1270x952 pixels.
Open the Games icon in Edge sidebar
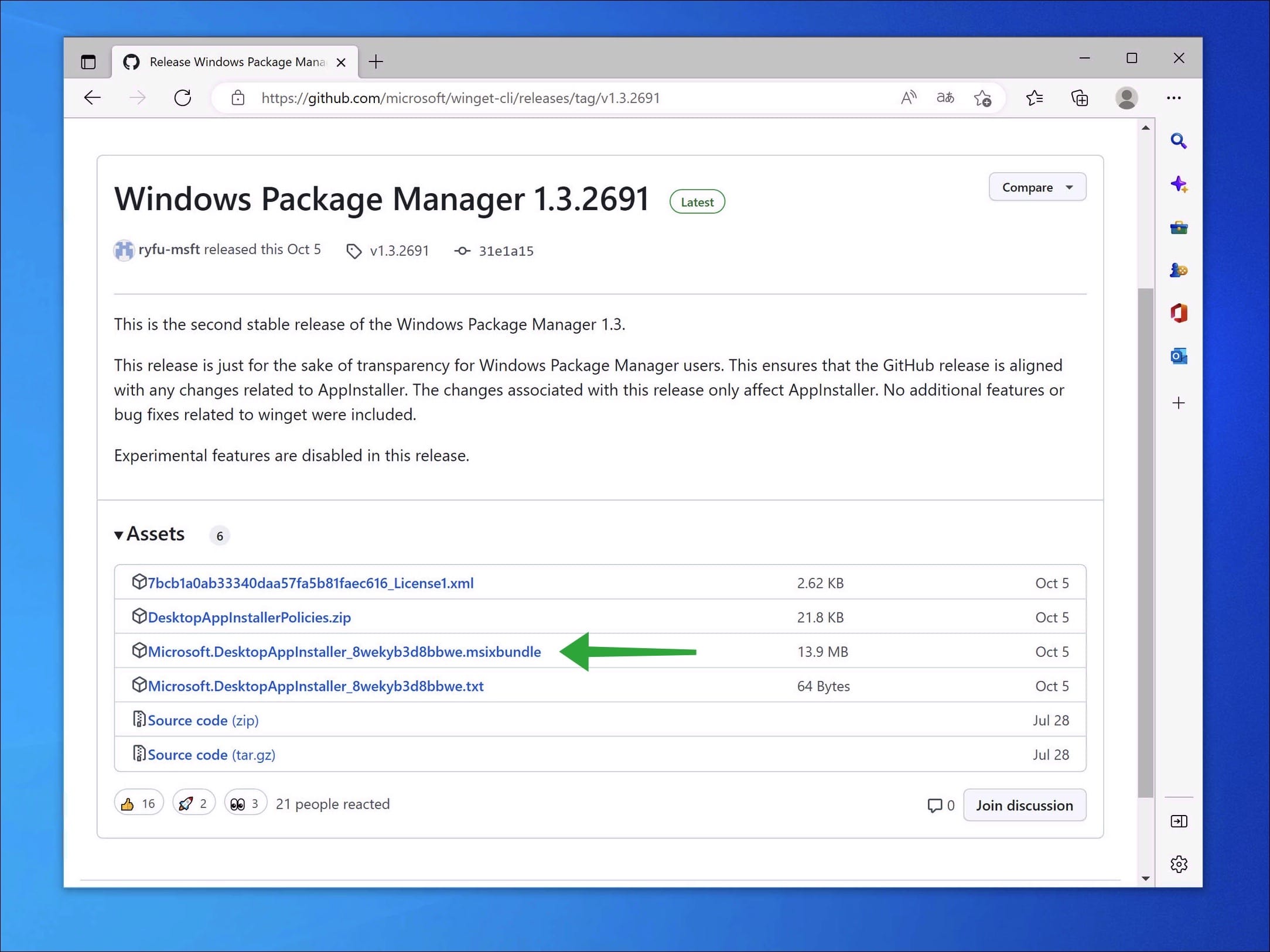1179,270
